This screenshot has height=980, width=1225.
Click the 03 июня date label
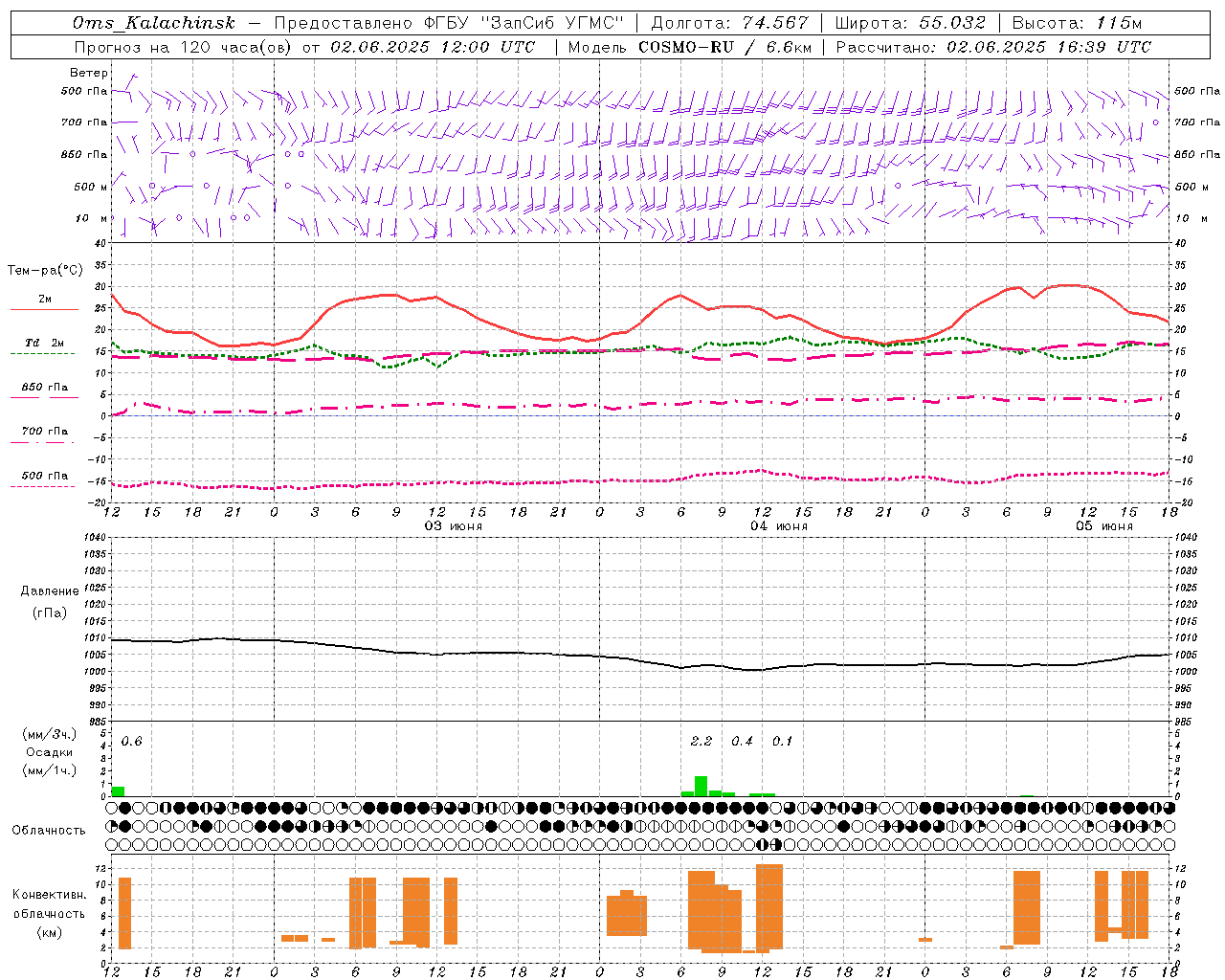pyautogui.click(x=454, y=526)
